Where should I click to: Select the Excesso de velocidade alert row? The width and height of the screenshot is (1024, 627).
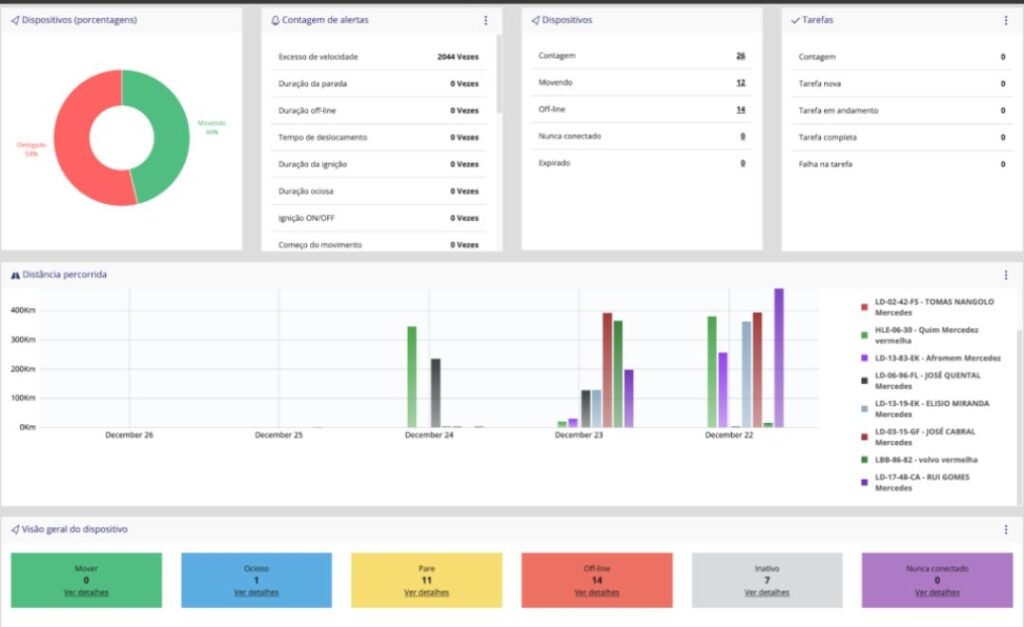[378, 57]
